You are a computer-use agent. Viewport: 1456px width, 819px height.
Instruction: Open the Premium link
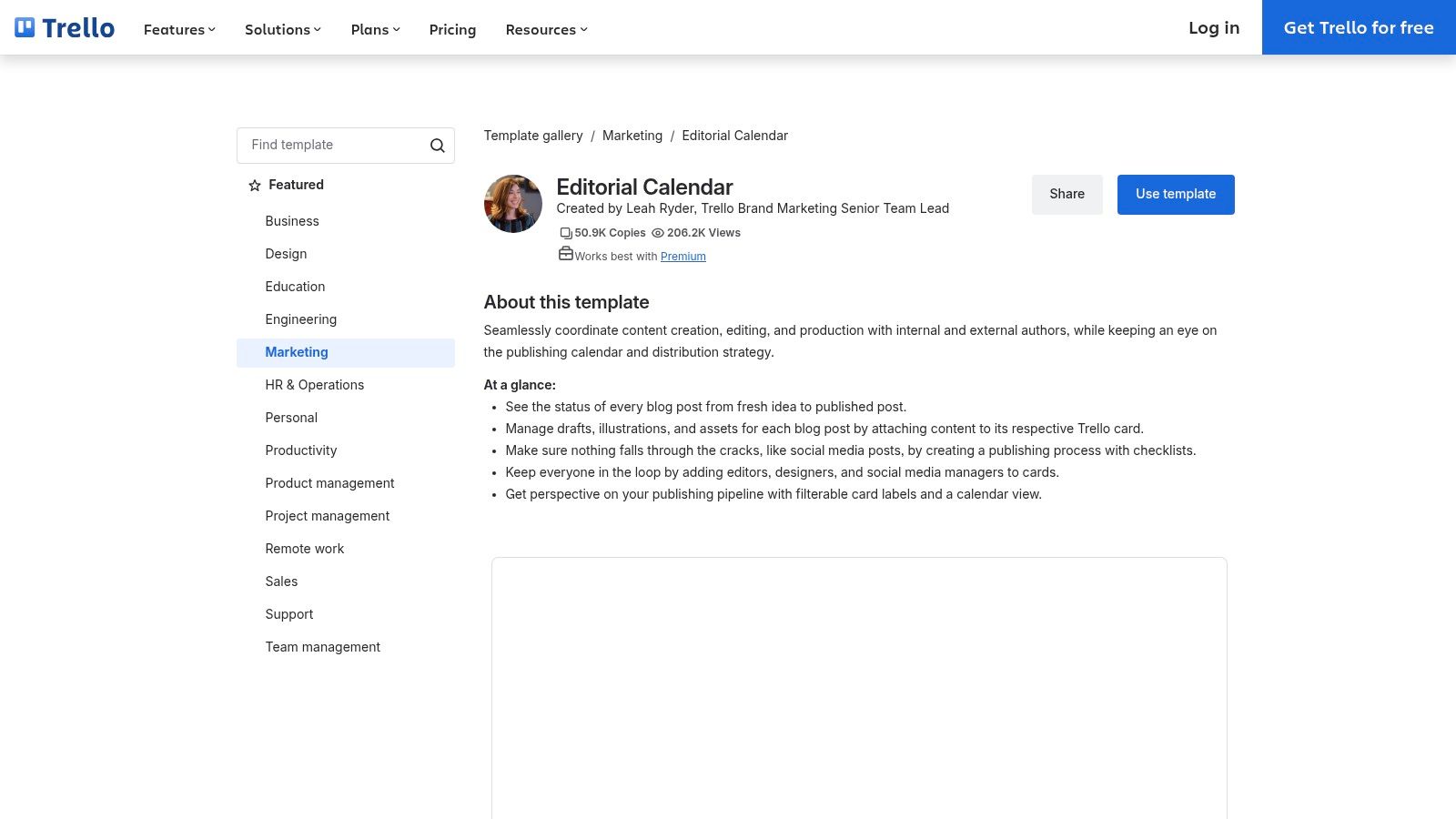(x=682, y=257)
